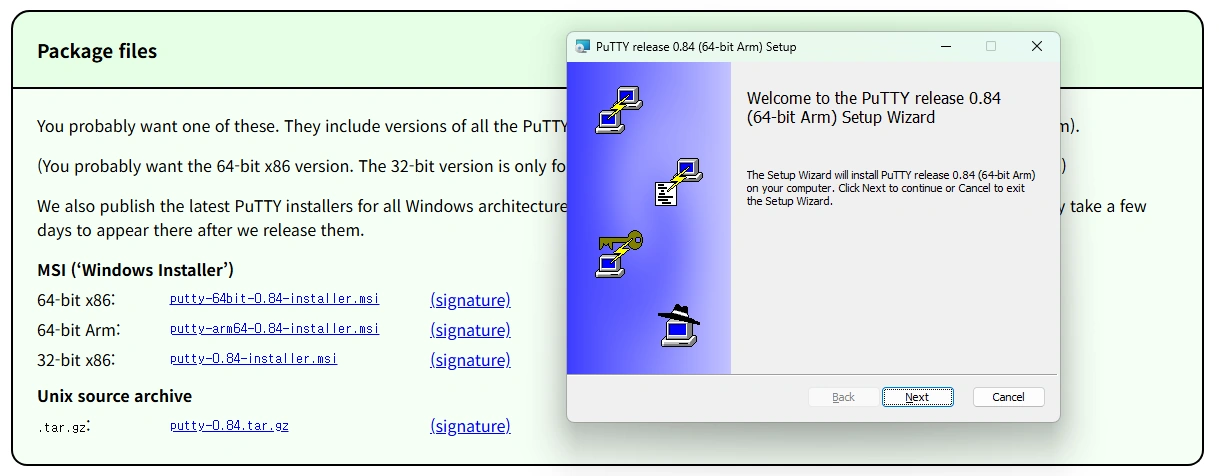Screen dimensions: 1219x476
Task: Click the PuTTY Setup window title text
Action: pos(696,47)
